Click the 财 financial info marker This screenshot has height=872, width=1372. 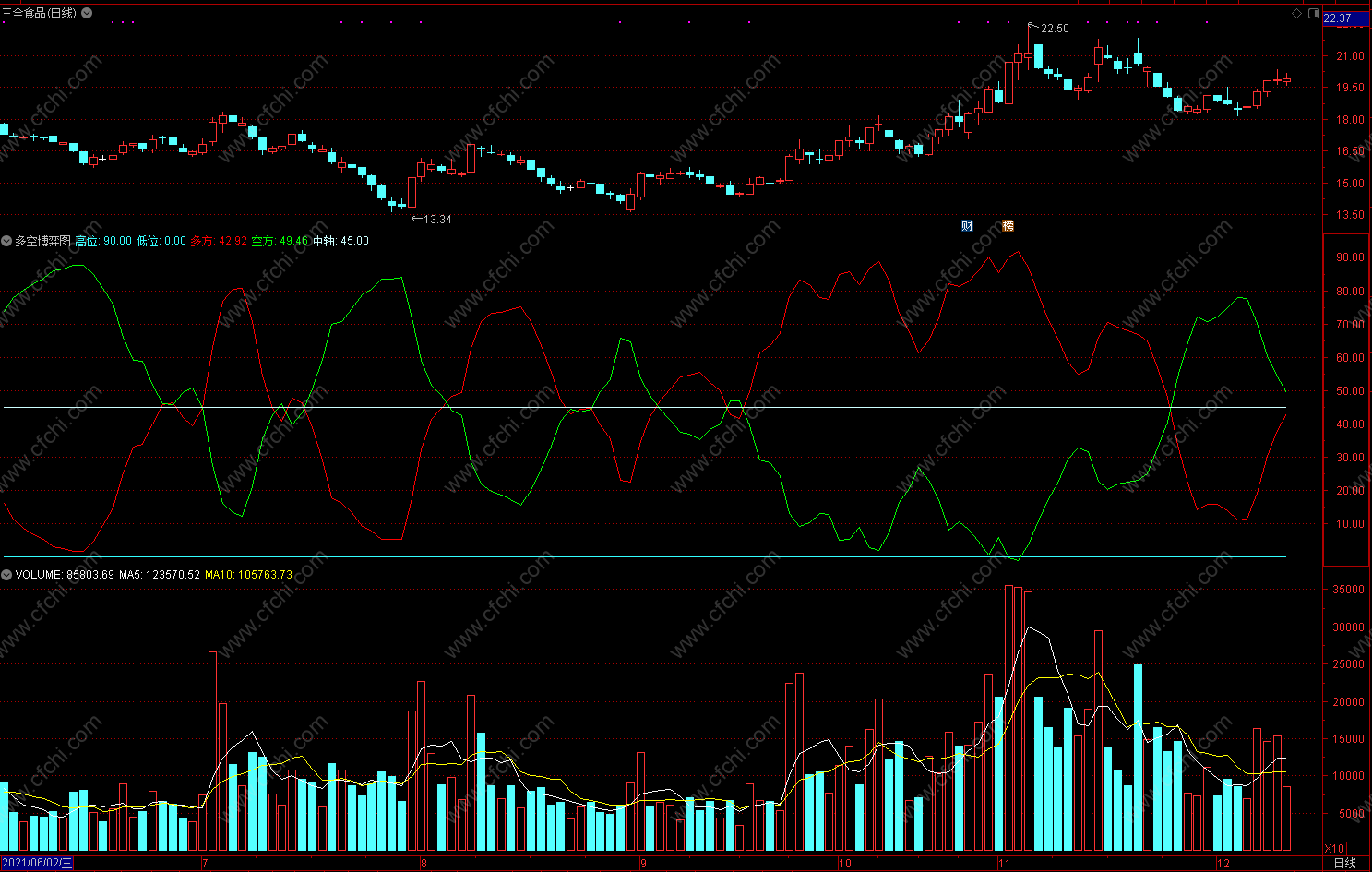click(x=967, y=225)
